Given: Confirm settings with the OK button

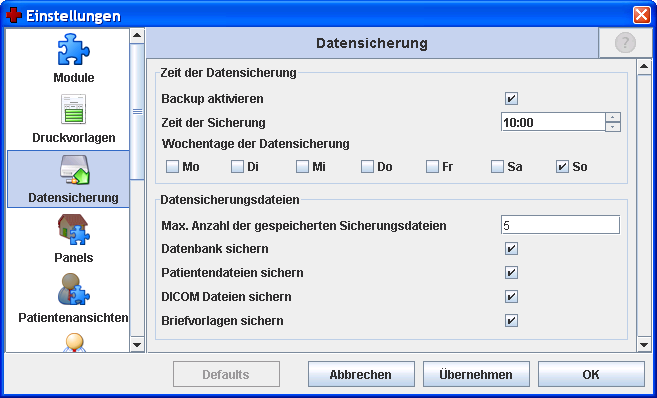Looking at the screenshot, I should (591, 374).
